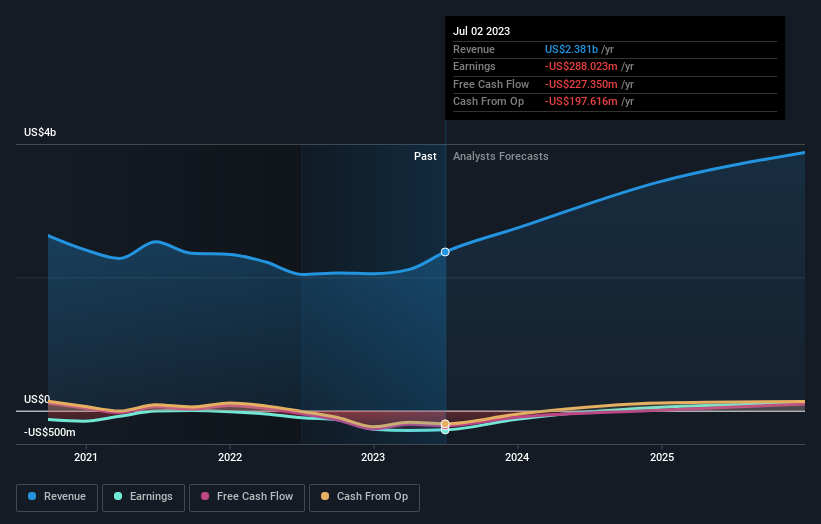The image size is (821, 524).
Task: Toggle the Free Cash Flow legend series
Action: [x=247, y=497]
